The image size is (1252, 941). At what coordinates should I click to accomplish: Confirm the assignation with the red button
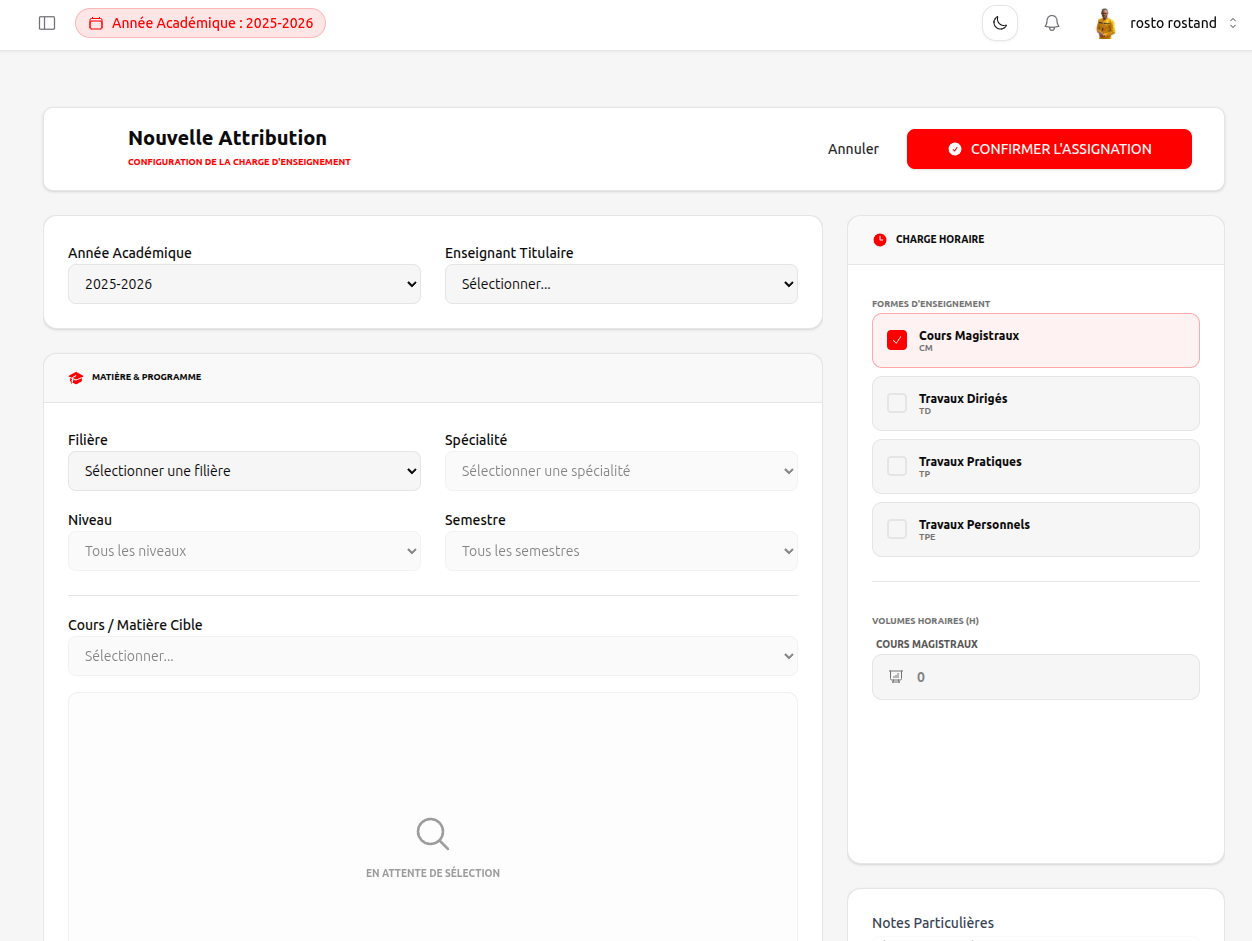1049,149
